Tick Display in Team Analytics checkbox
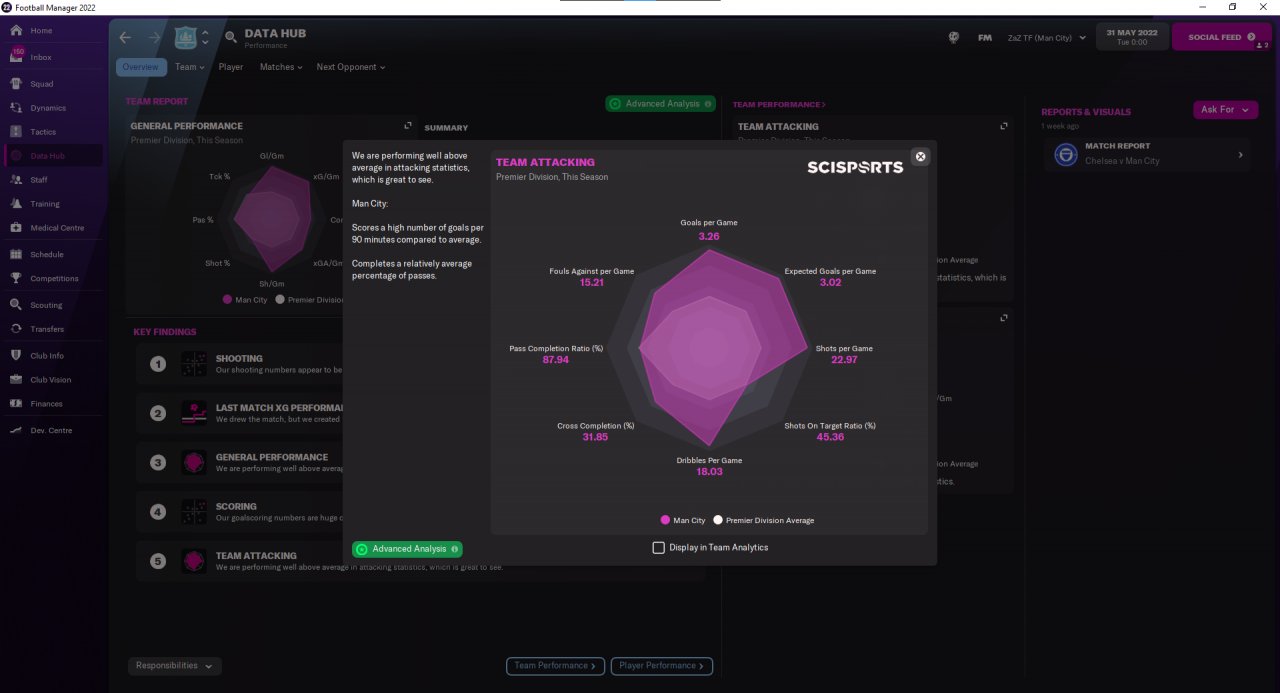The height and width of the screenshot is (693, 1280). [658, 548]
